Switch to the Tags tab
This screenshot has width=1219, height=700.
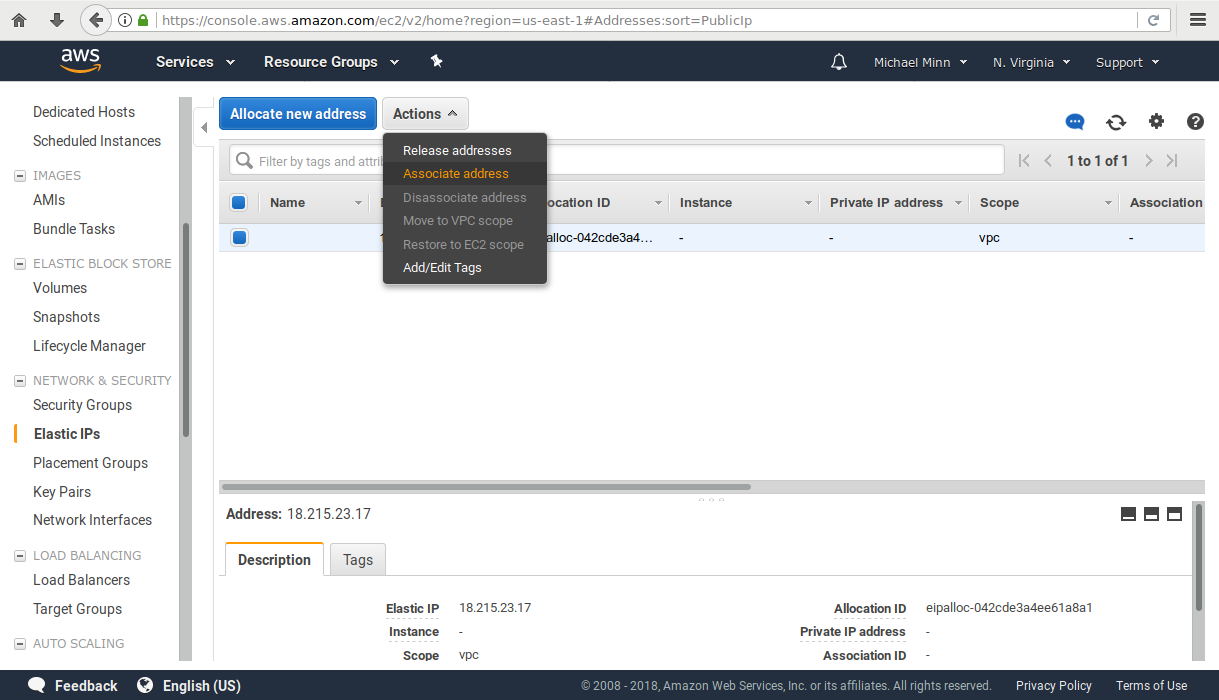(358, 560)
